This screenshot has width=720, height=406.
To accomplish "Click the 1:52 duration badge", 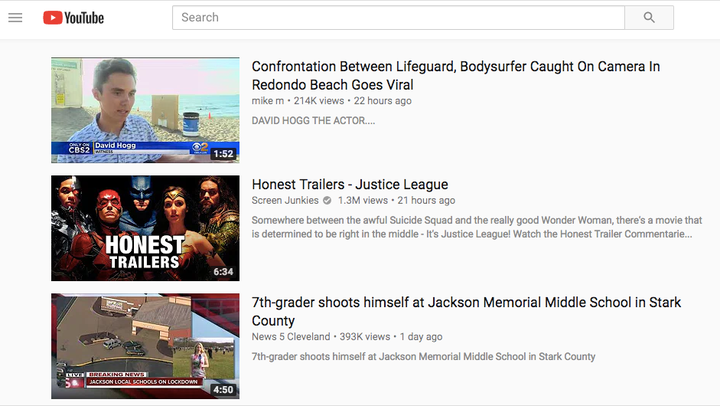I will coord(224,154).
